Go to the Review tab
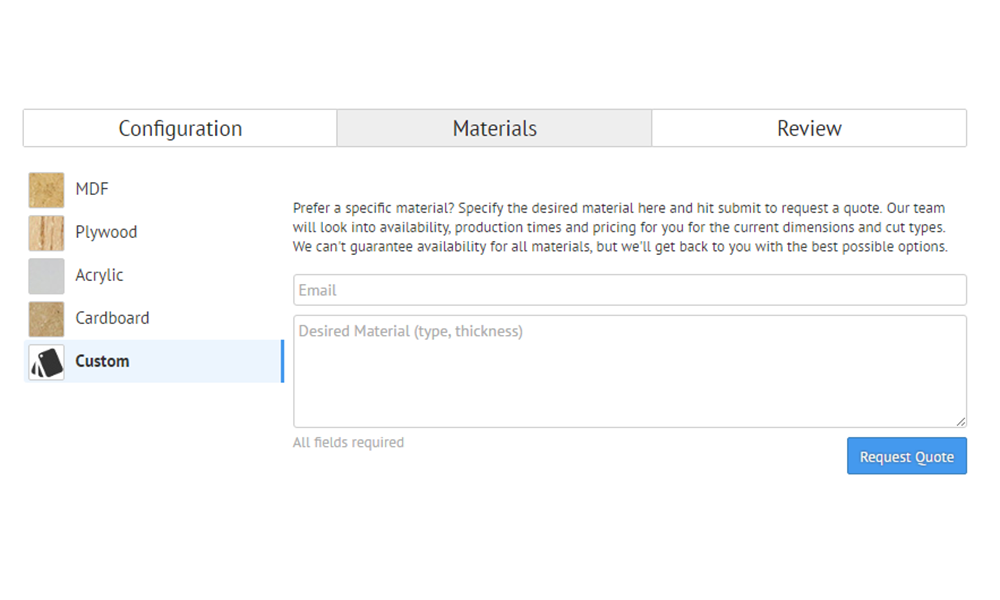 [x=809, y=129]
